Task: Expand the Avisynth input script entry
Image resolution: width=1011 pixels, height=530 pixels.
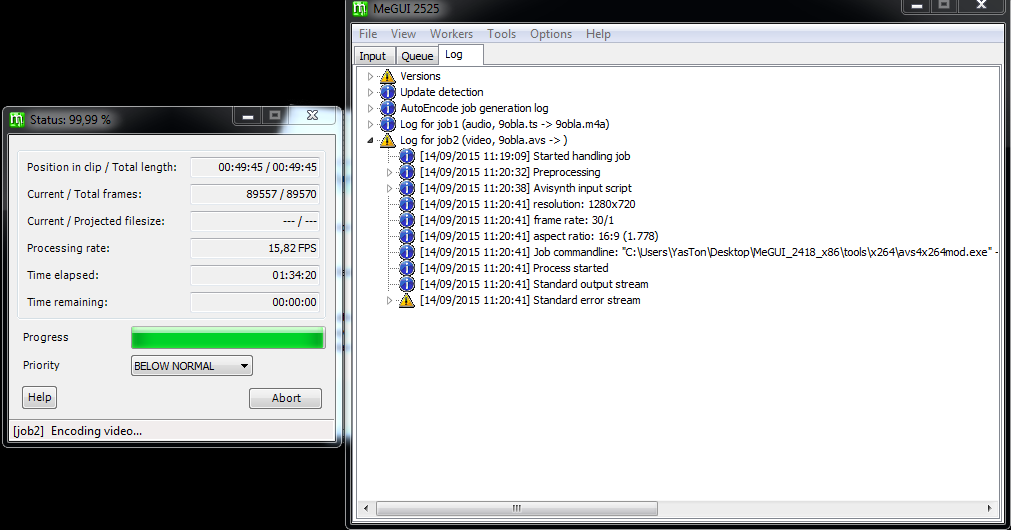Action: click(x=389, y=188)
